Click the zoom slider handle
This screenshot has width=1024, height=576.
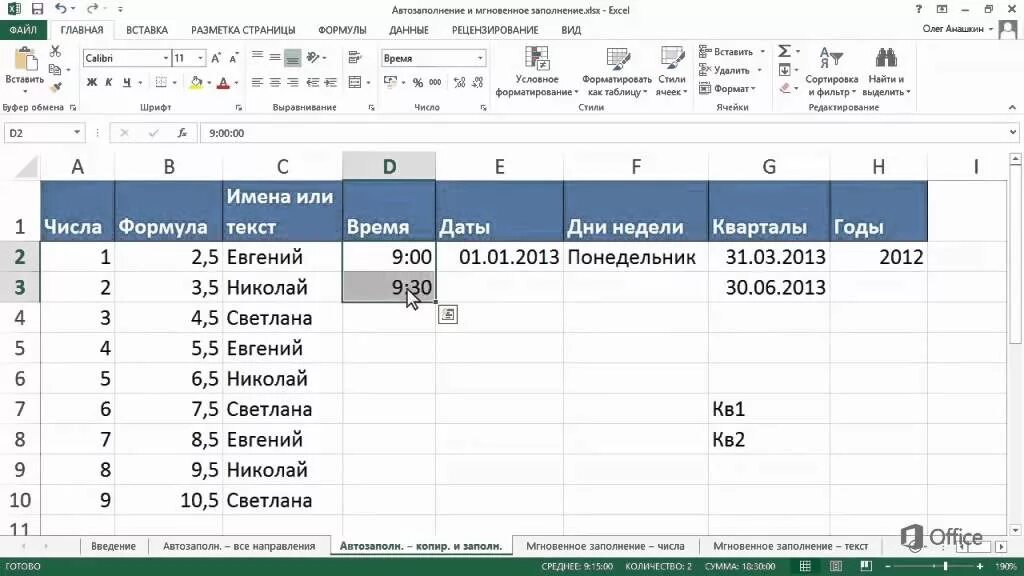[x=944, y=566]
